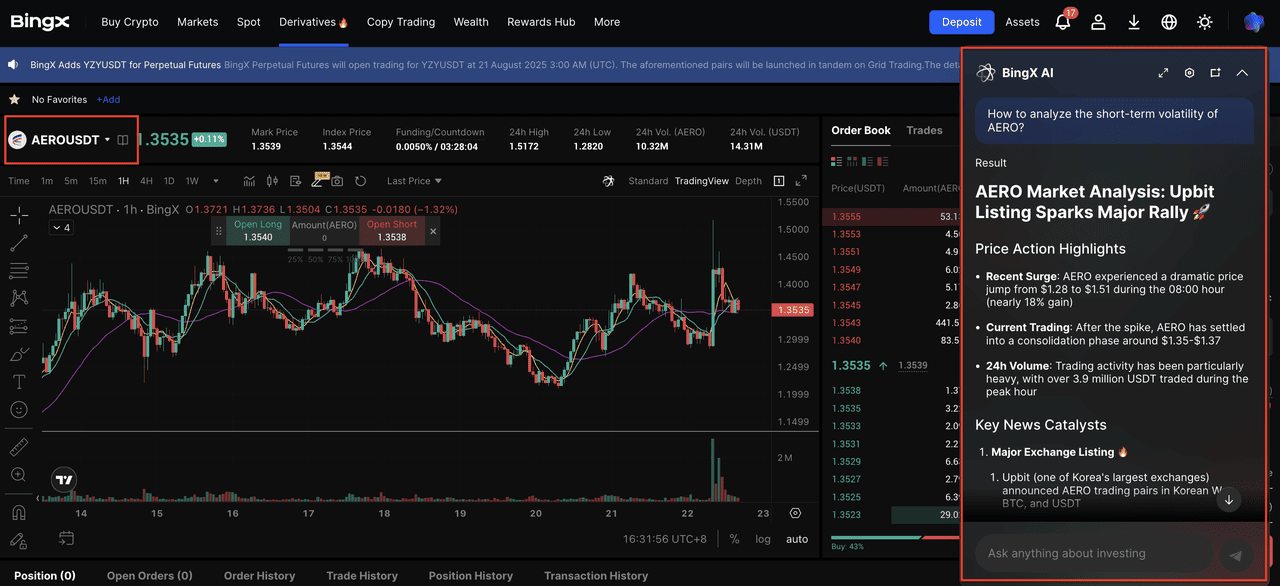Open the Copy Trading menu
The height and width of the screenshot is (586, 1280).
click(x=401, y=22)
